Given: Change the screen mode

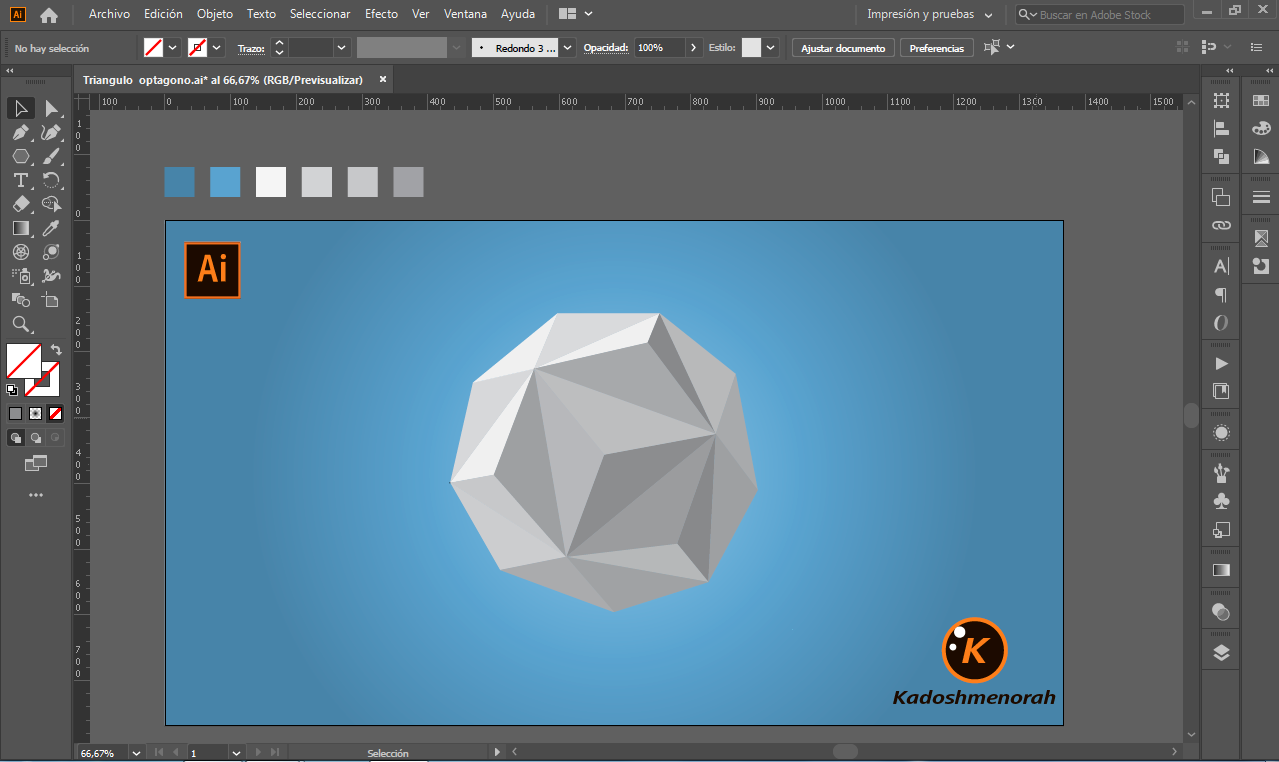Looking at the screenshot, I should [x=36, y=463].
